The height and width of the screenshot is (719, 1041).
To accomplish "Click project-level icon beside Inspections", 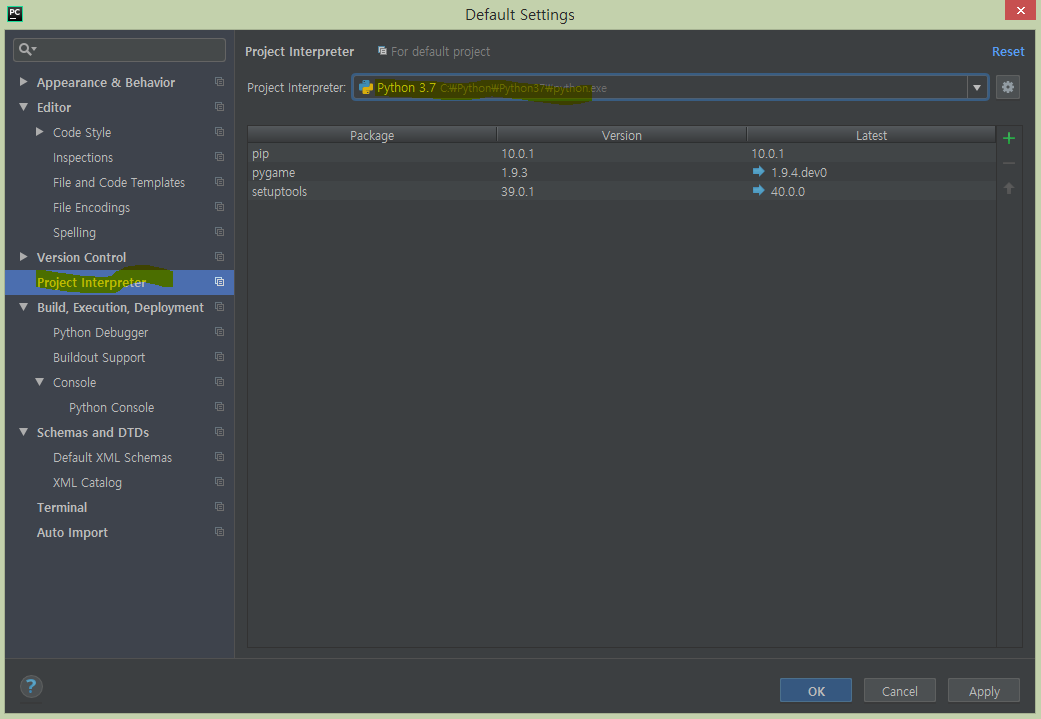I will pos(219,157).
